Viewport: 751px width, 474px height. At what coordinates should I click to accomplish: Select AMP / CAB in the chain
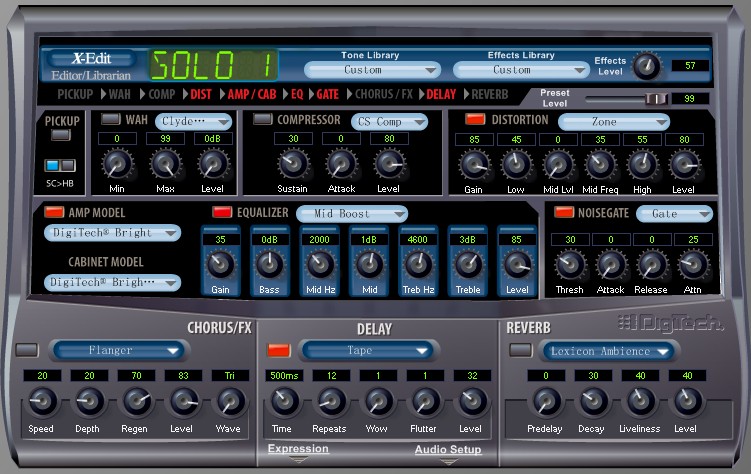coord(252,94)
